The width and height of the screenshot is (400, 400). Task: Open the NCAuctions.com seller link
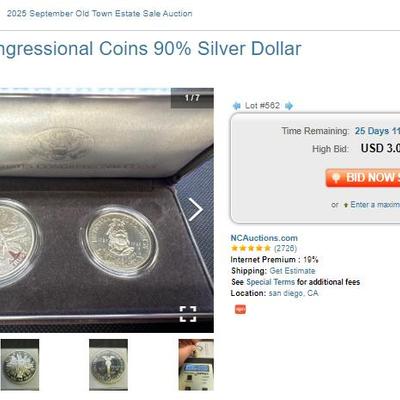pos(264,238)
